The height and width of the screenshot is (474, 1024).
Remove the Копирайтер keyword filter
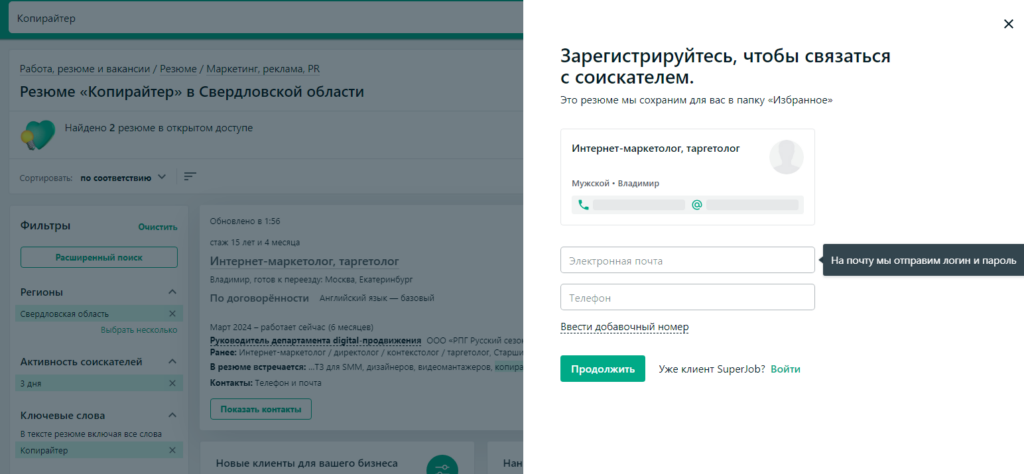pyautogui.click(x=172, y=452)
